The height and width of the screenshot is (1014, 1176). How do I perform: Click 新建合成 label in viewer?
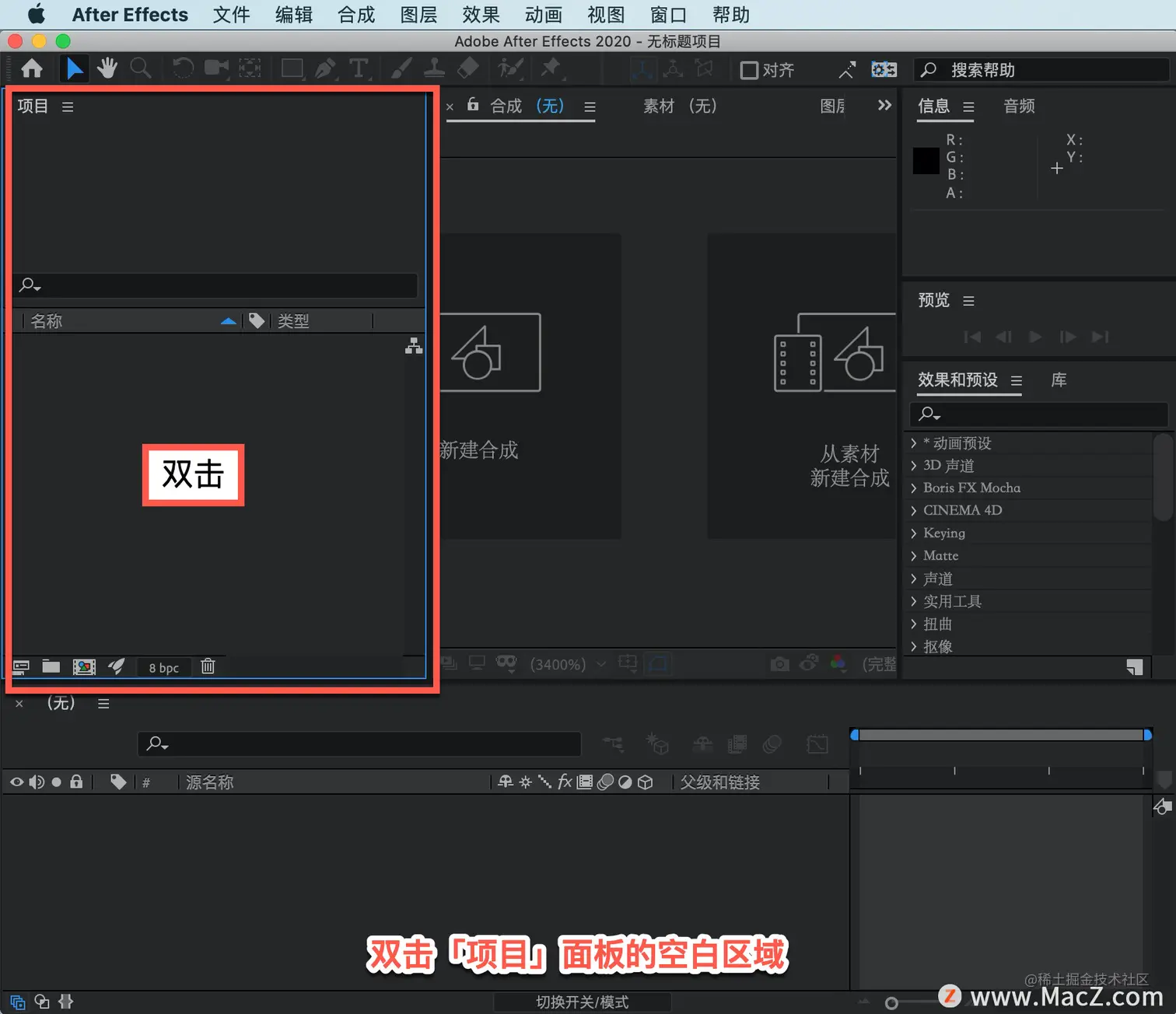tap(479, 450)
